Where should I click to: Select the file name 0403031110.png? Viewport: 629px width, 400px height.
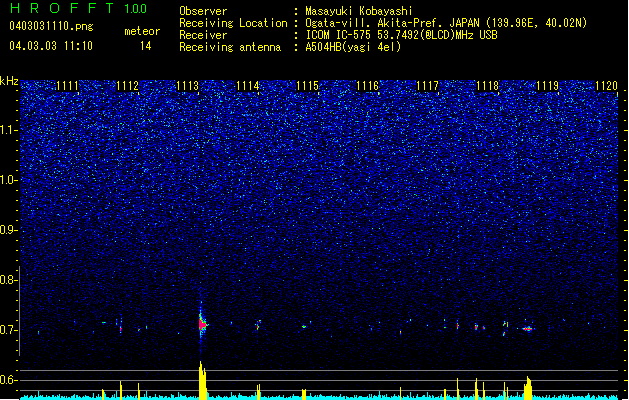(x=51, y=26)
